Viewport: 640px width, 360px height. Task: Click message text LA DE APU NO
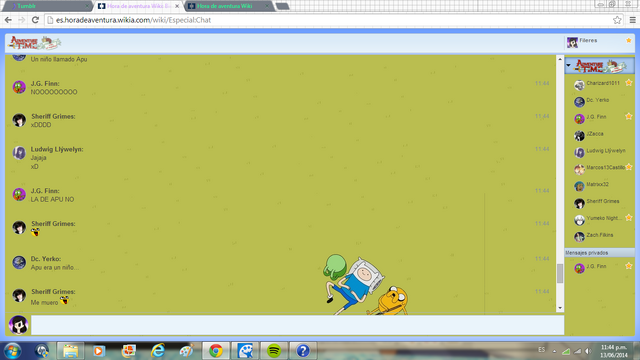click(x=52, y=200)
